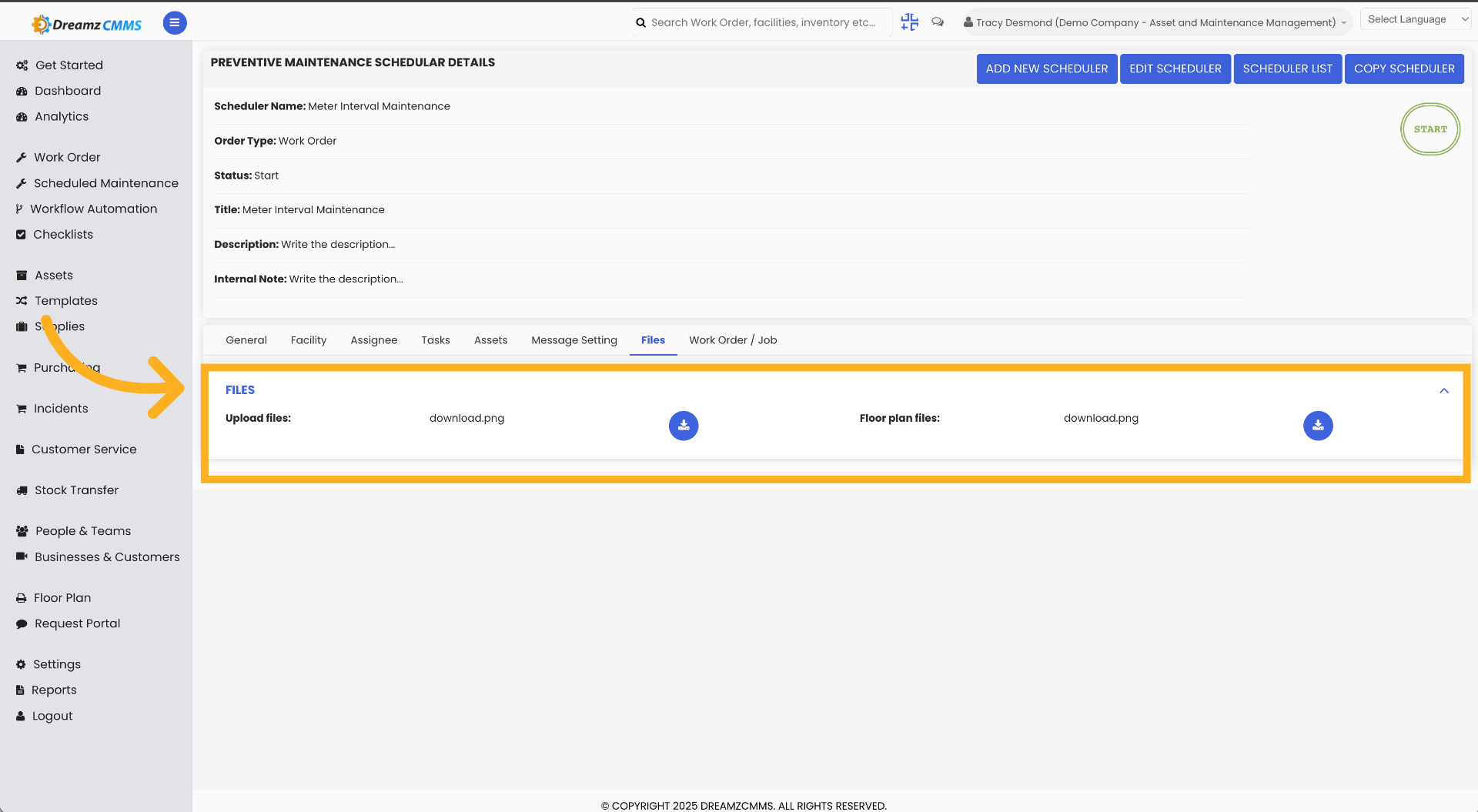
Task: Click the Incidents cart icon
Action: pyautogui.click(x=22, y=409)
